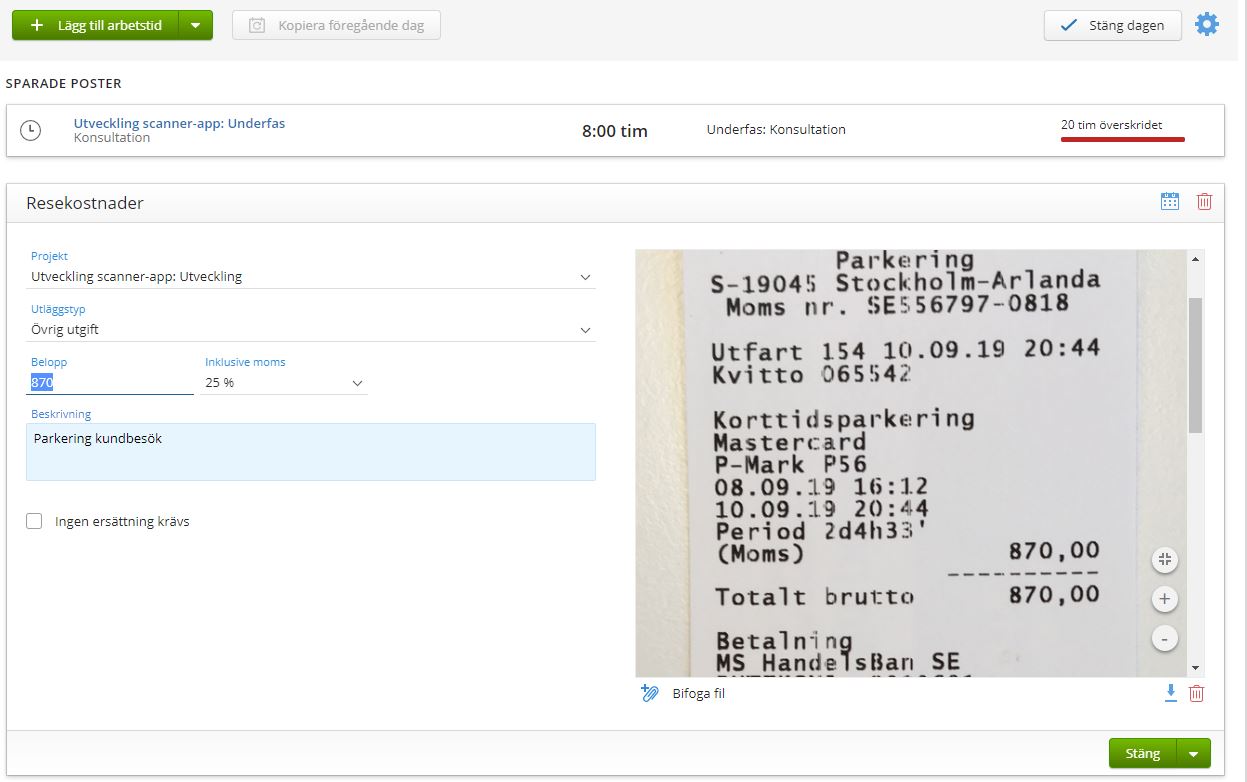Screen dimensions: 1247x782
Task: Click the calendar icon in Resekostnader header
Action: [1169, 201]
